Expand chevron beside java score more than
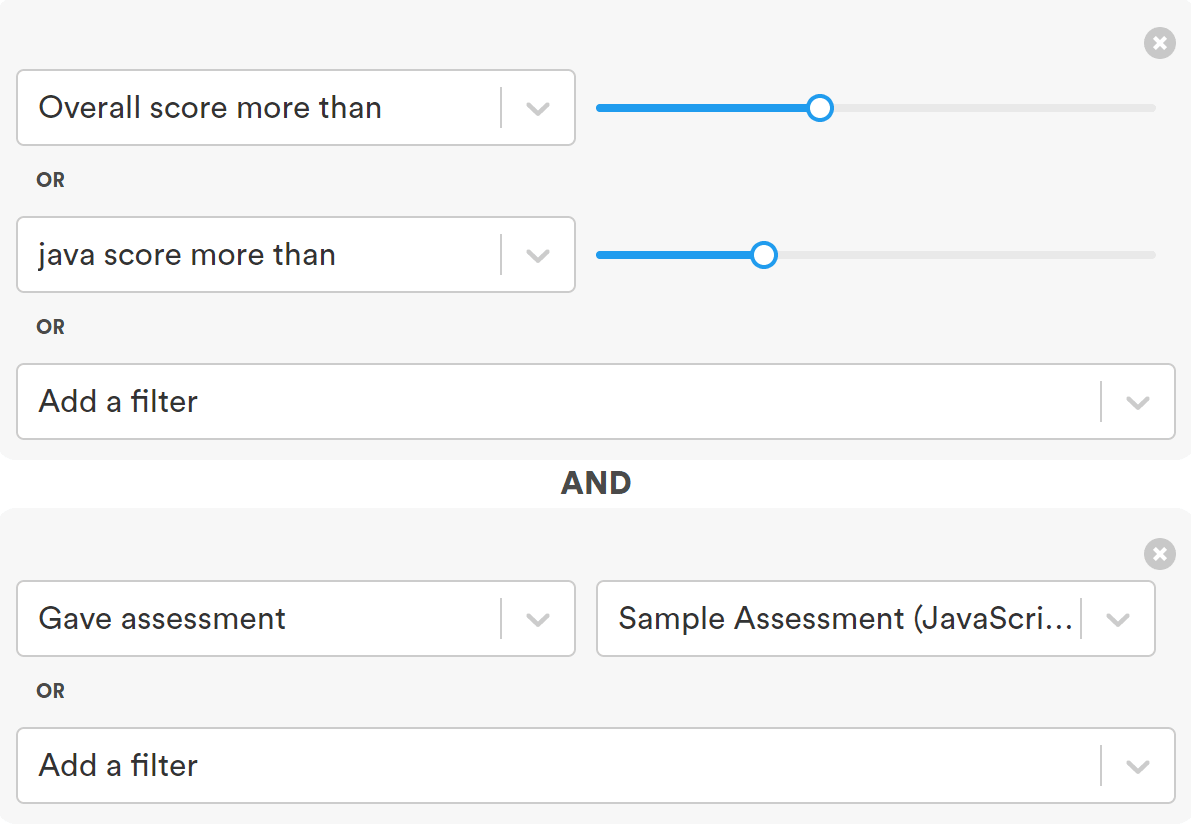Screen dimensions: 1191x827 coord(538,255)
